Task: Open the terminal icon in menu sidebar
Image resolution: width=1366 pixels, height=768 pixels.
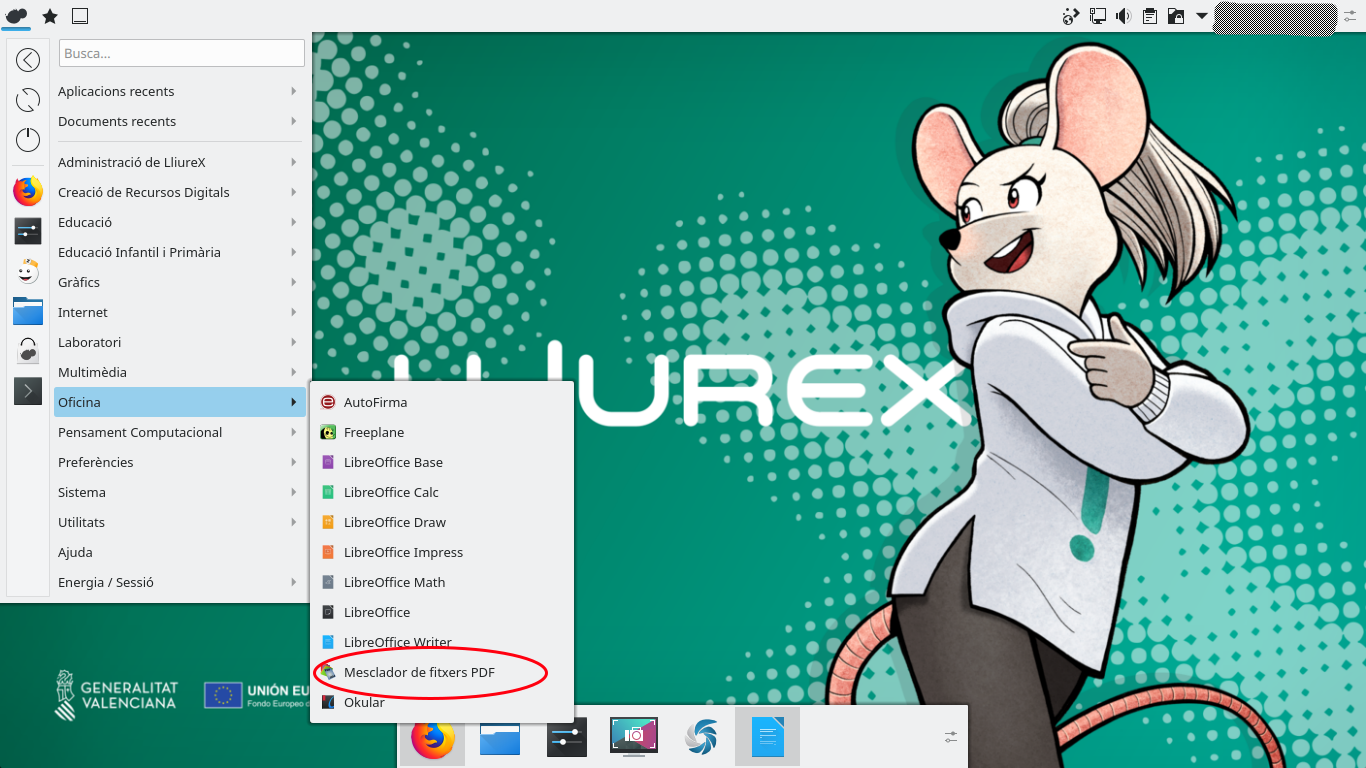Action: tap(28, 390)
